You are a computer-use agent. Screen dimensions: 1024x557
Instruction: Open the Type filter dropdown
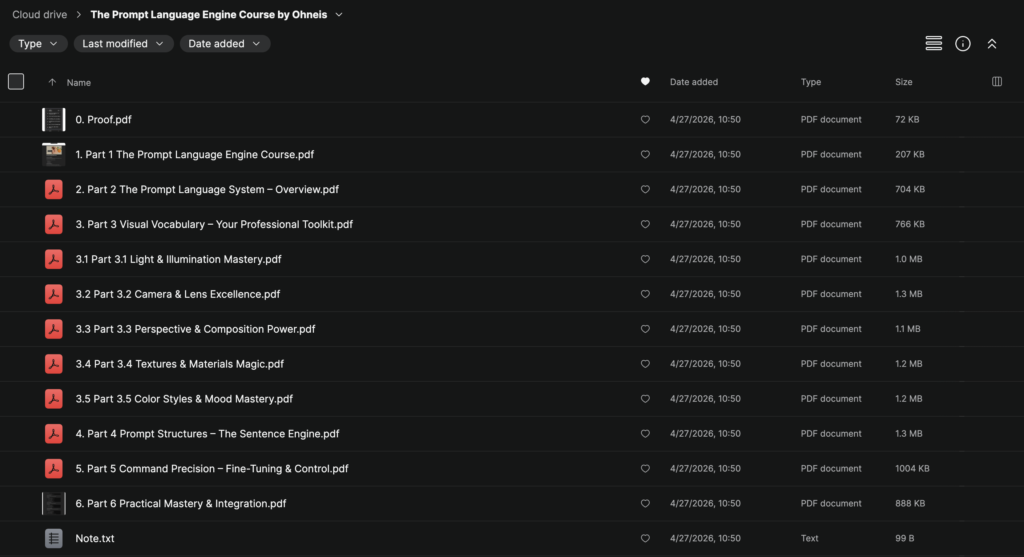pos(38,44)
